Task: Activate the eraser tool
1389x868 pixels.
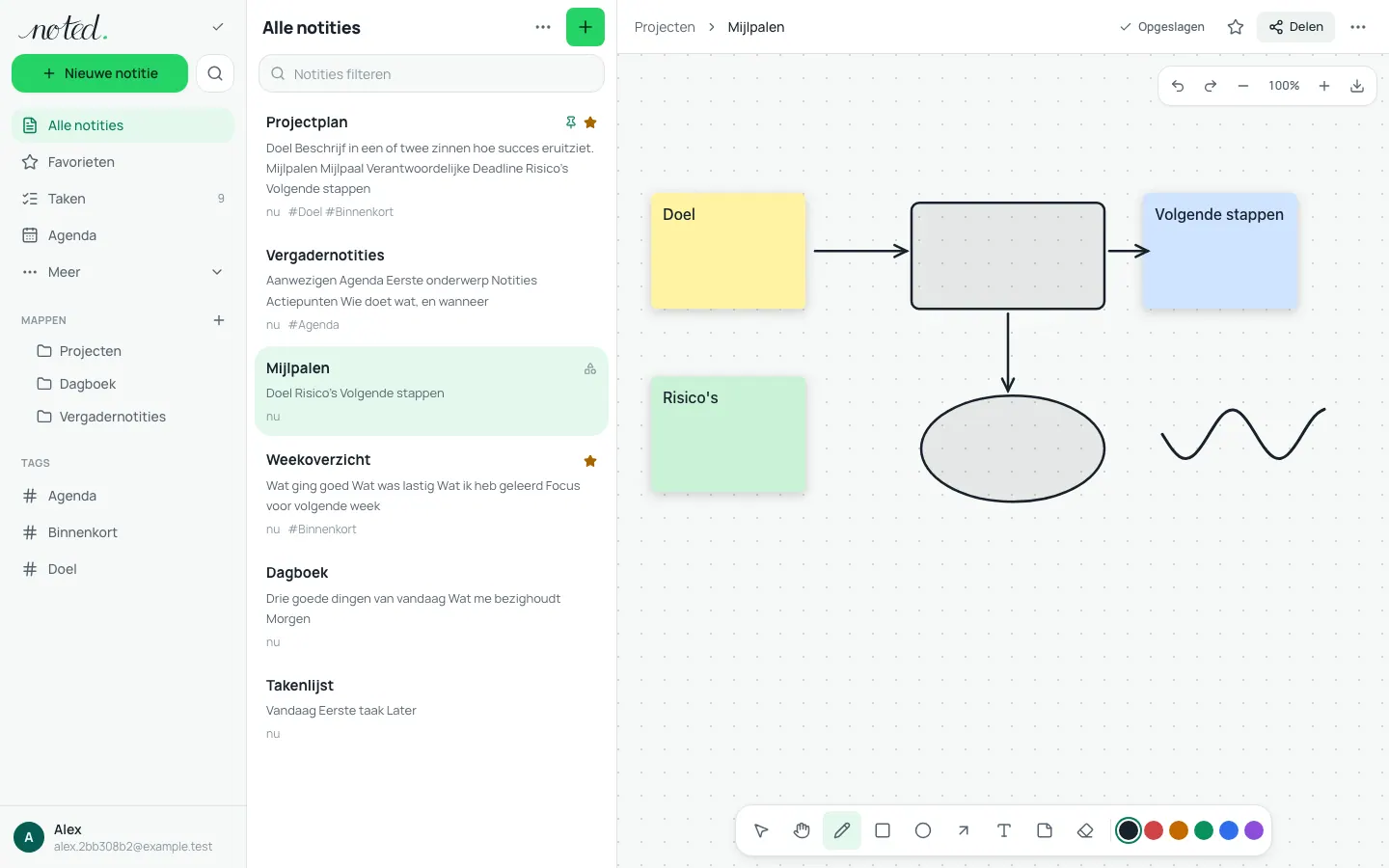Action: click(1085, 830)
